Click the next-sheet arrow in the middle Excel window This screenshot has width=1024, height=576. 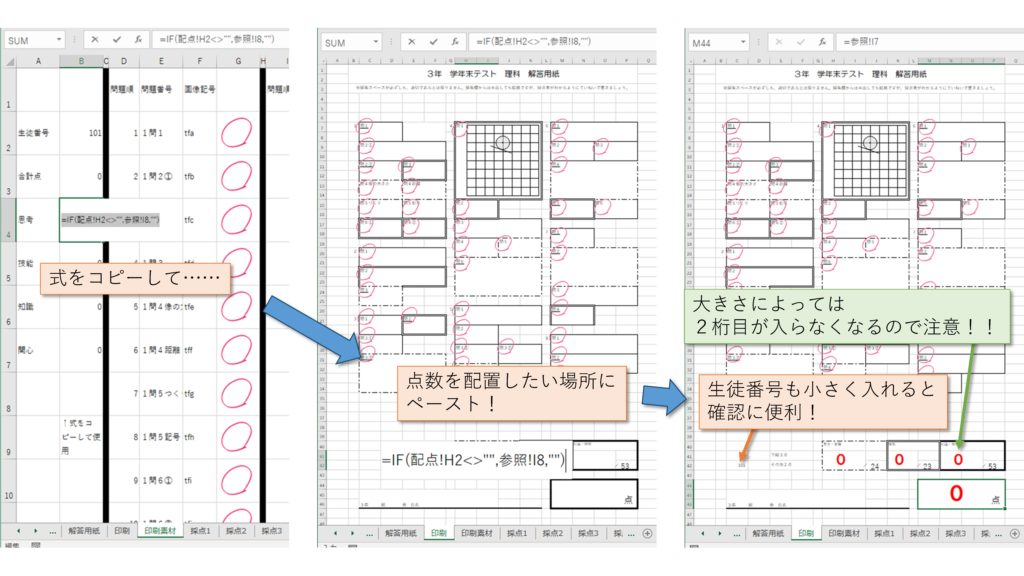coord(353,534)
